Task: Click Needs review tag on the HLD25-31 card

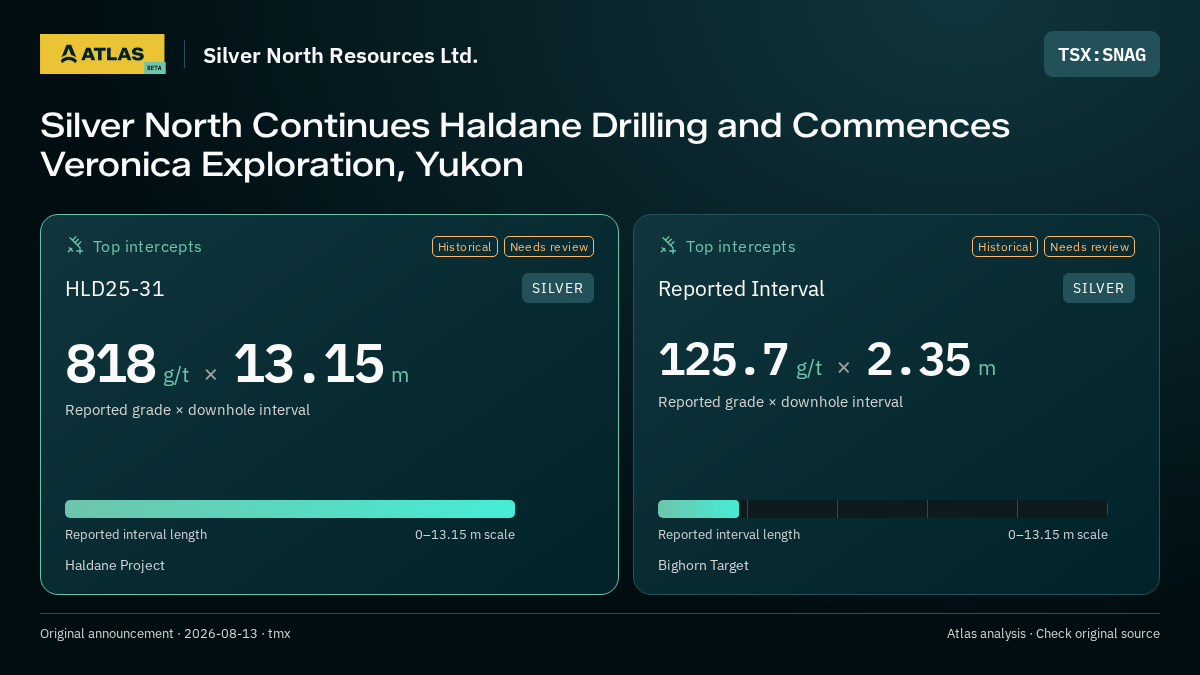Action: pos(549,247)
